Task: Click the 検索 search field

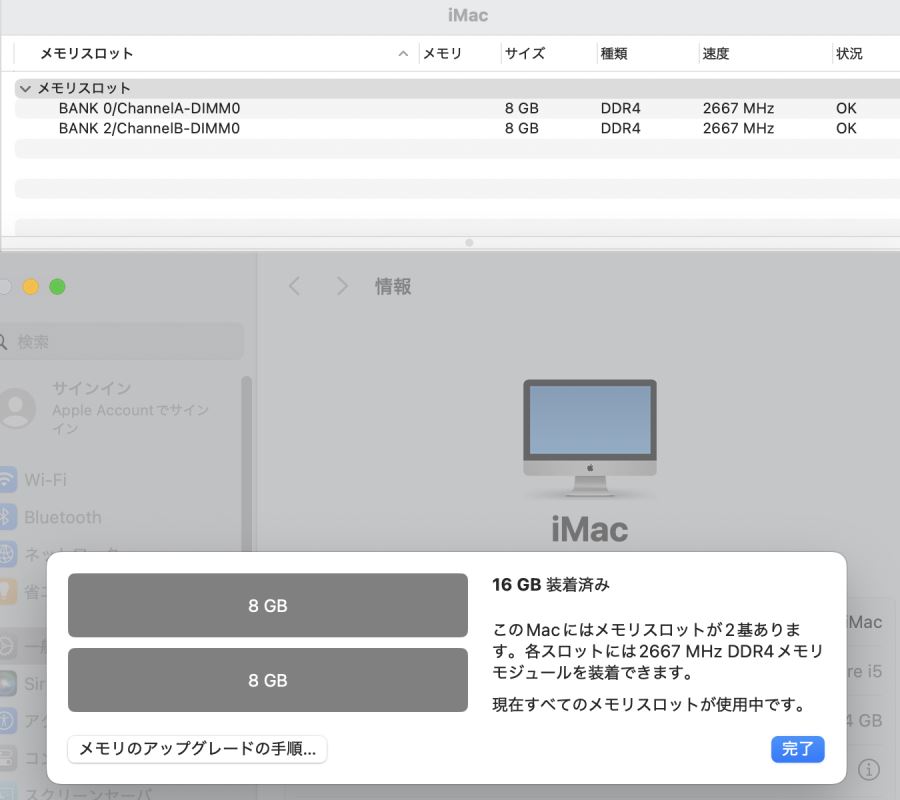Action: tap(121, 342)
